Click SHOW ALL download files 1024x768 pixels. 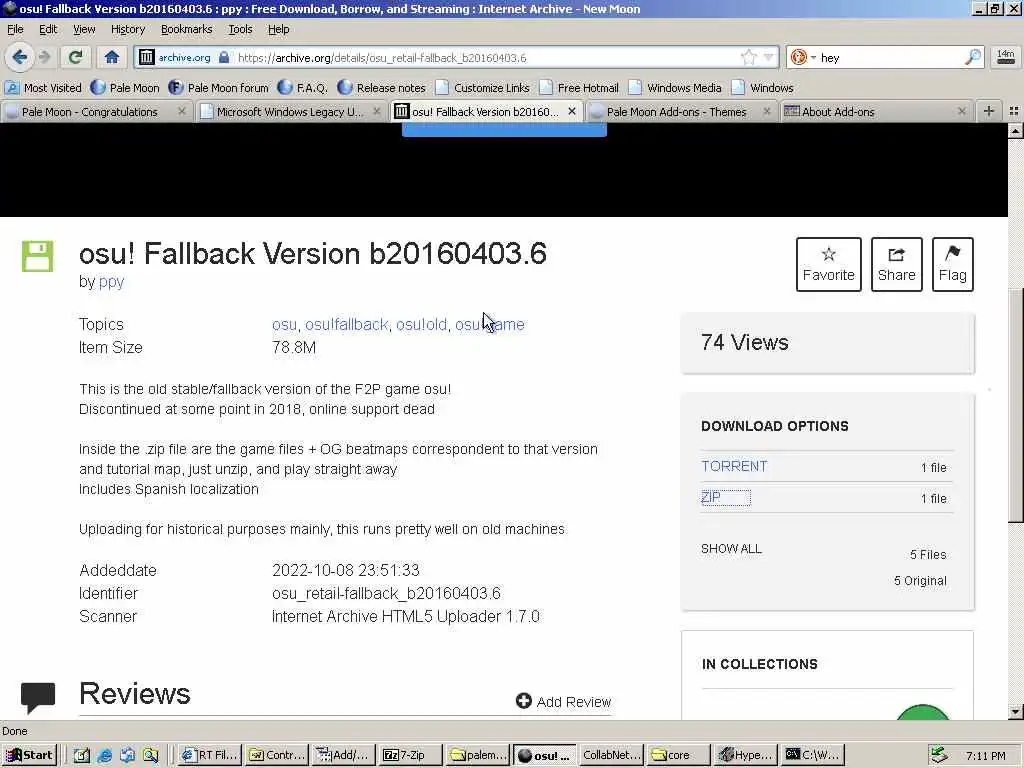(731, 549)
